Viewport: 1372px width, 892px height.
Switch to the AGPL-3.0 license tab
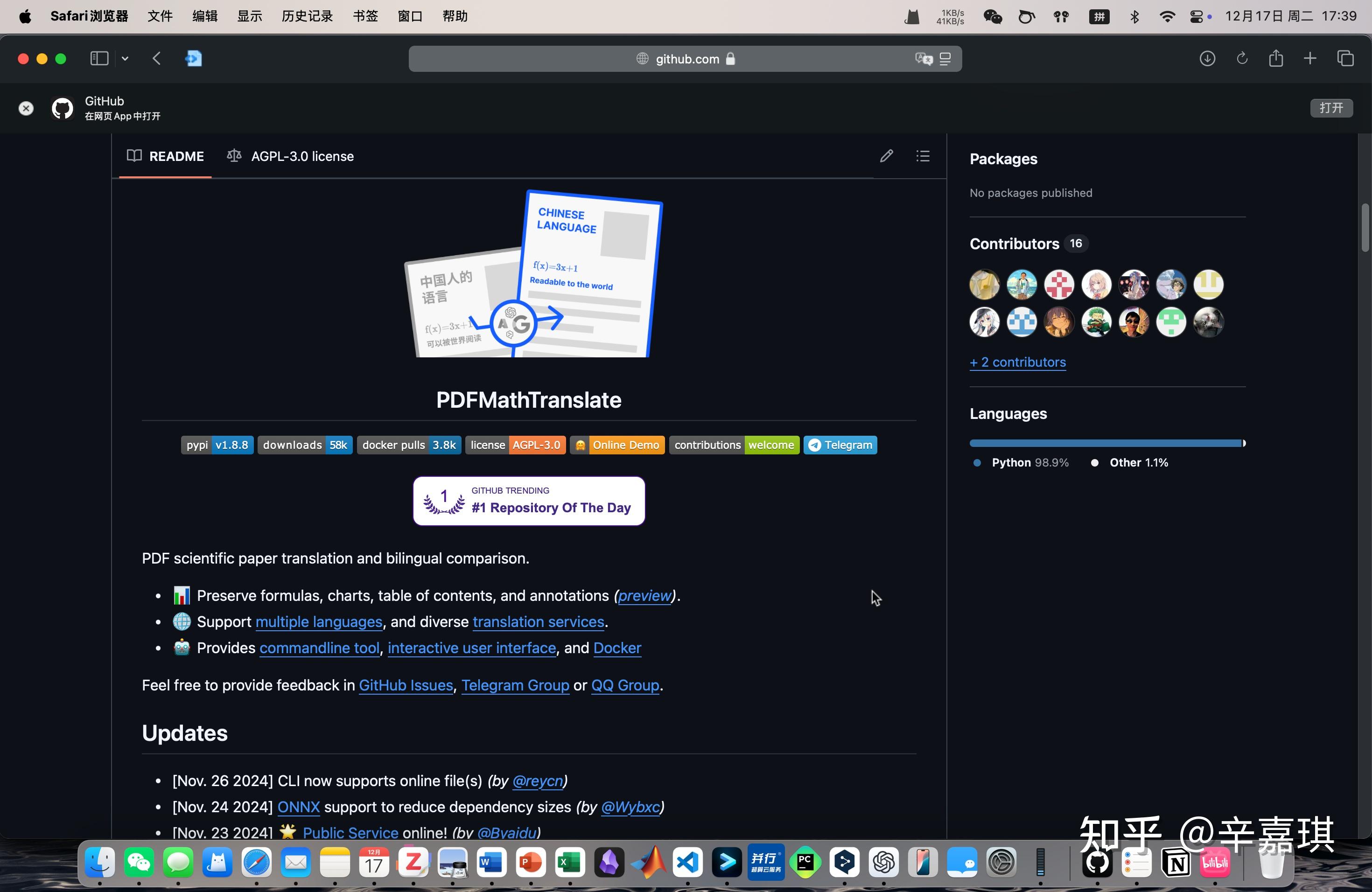[x=291, y=156]
